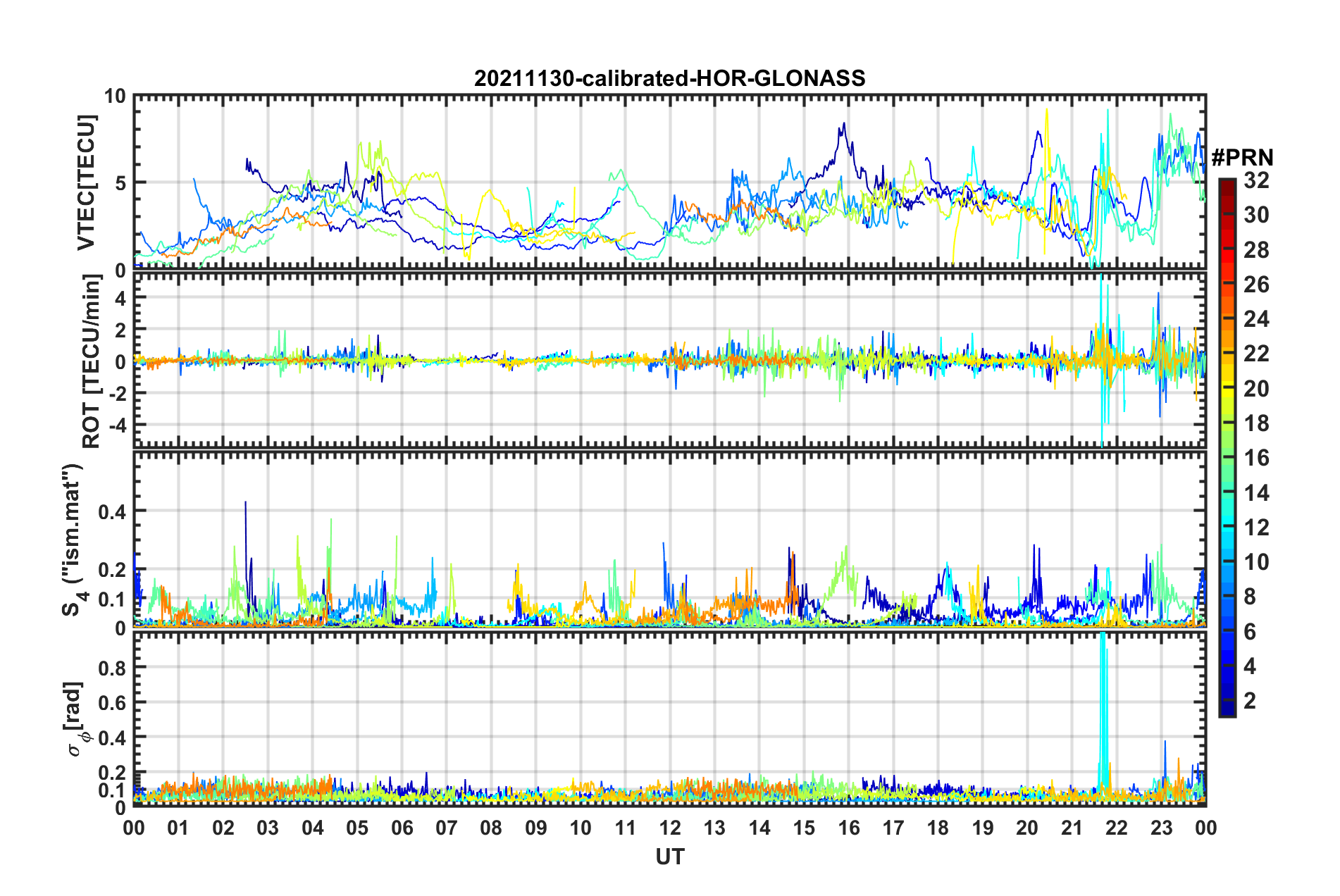Select the 6 label on PRN colorbar
The height and width of the screenshot is (896, 1340).
[1250, 632]
